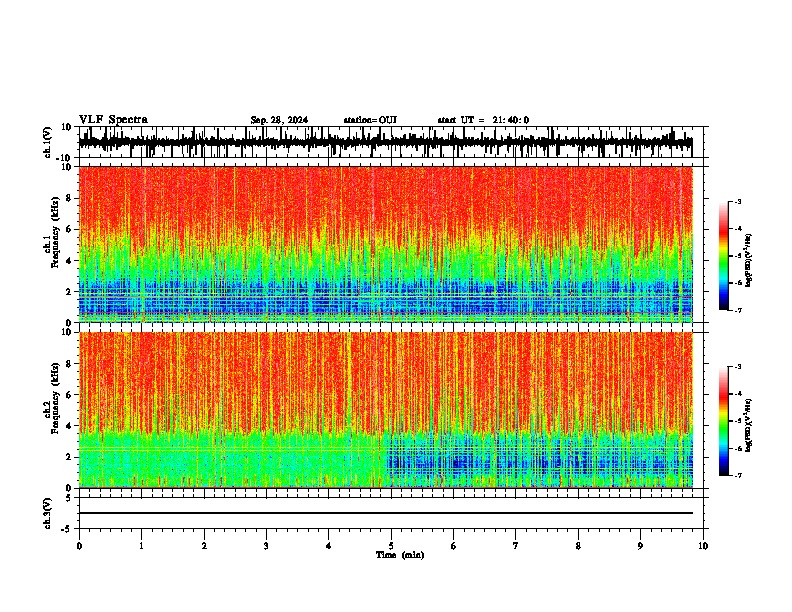
Task: Click the "8" kHz tick of ch.2 spectrogram
Action: pos(69,364)
